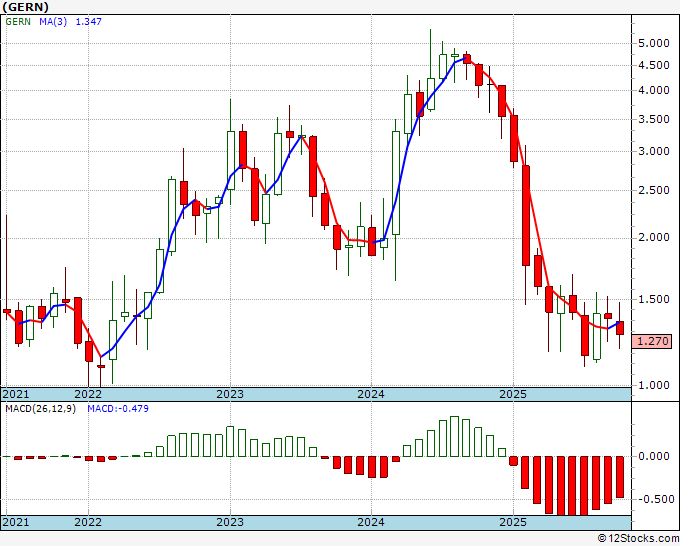680x546 pixels.
Task: Click 2022 on the MACD time axis
Action: 88,522
